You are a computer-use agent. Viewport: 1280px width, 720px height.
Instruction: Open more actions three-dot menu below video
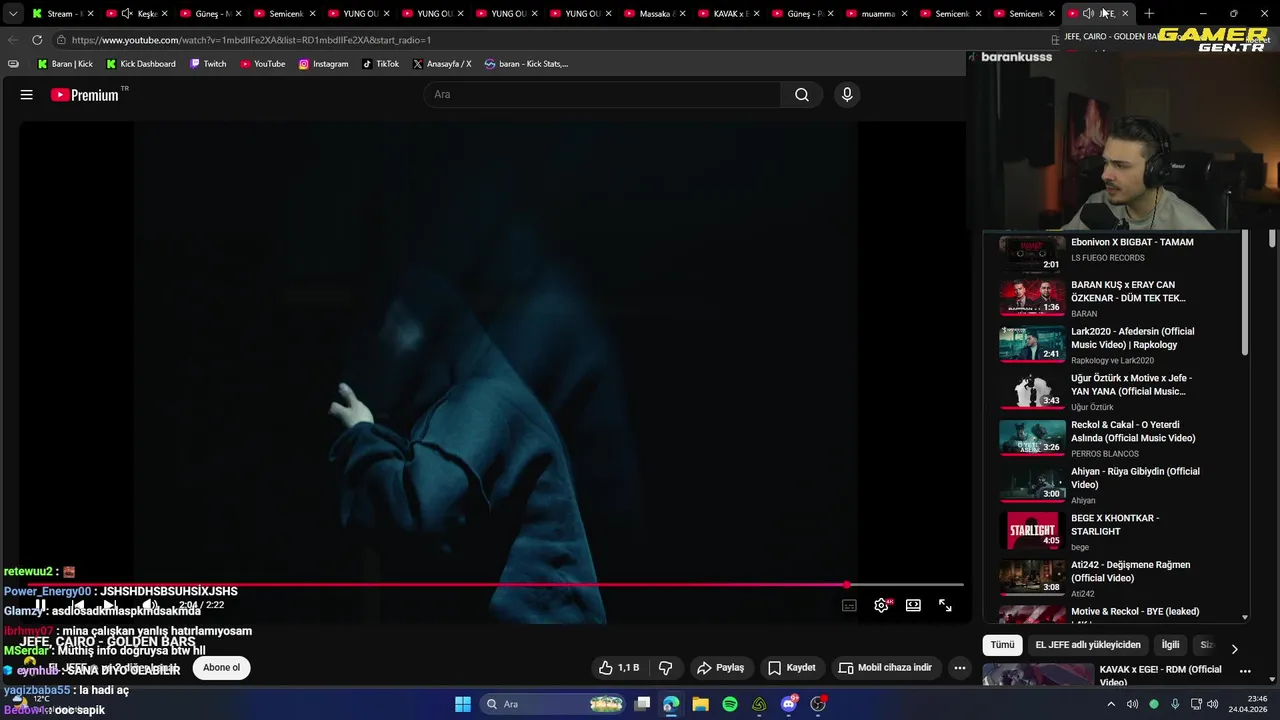point(959,668)
